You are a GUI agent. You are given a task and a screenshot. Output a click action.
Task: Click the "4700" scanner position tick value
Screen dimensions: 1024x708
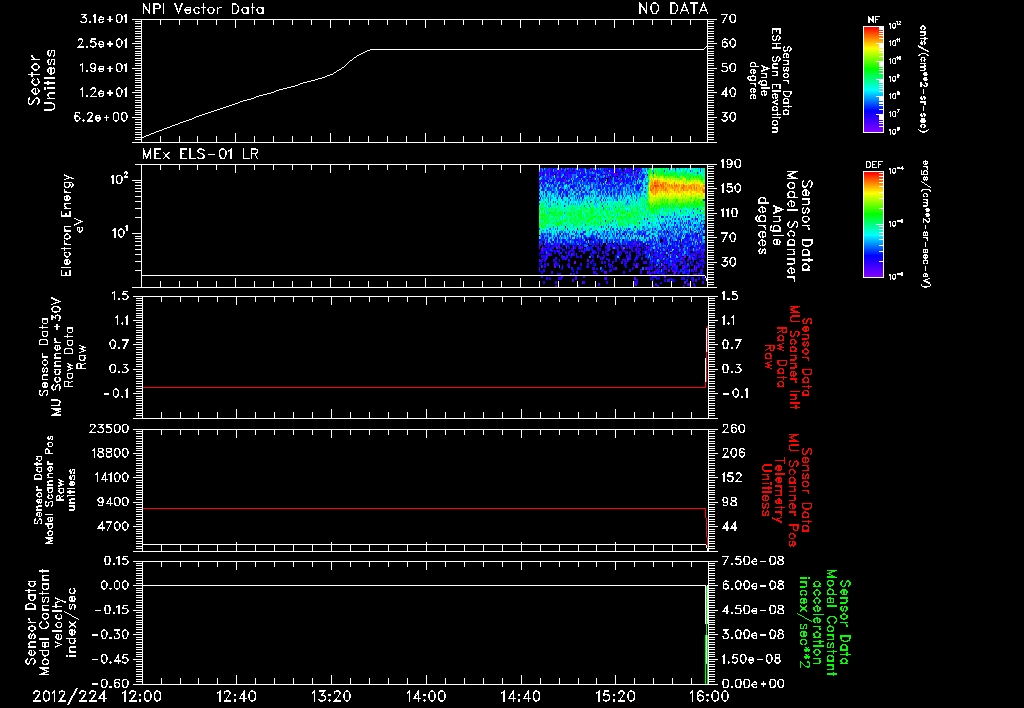[112, 526]
